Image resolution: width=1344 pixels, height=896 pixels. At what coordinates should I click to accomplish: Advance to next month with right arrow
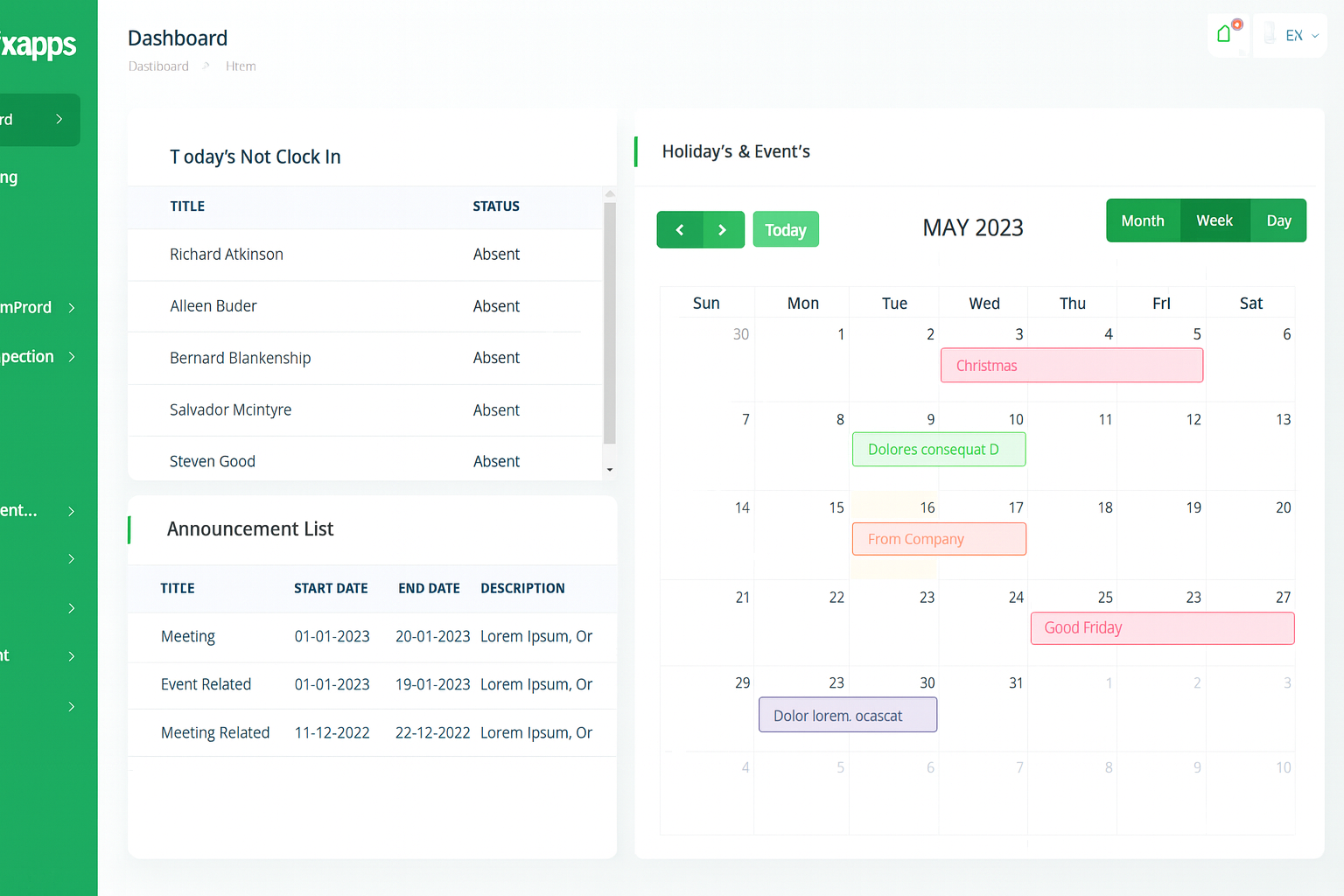723,230
